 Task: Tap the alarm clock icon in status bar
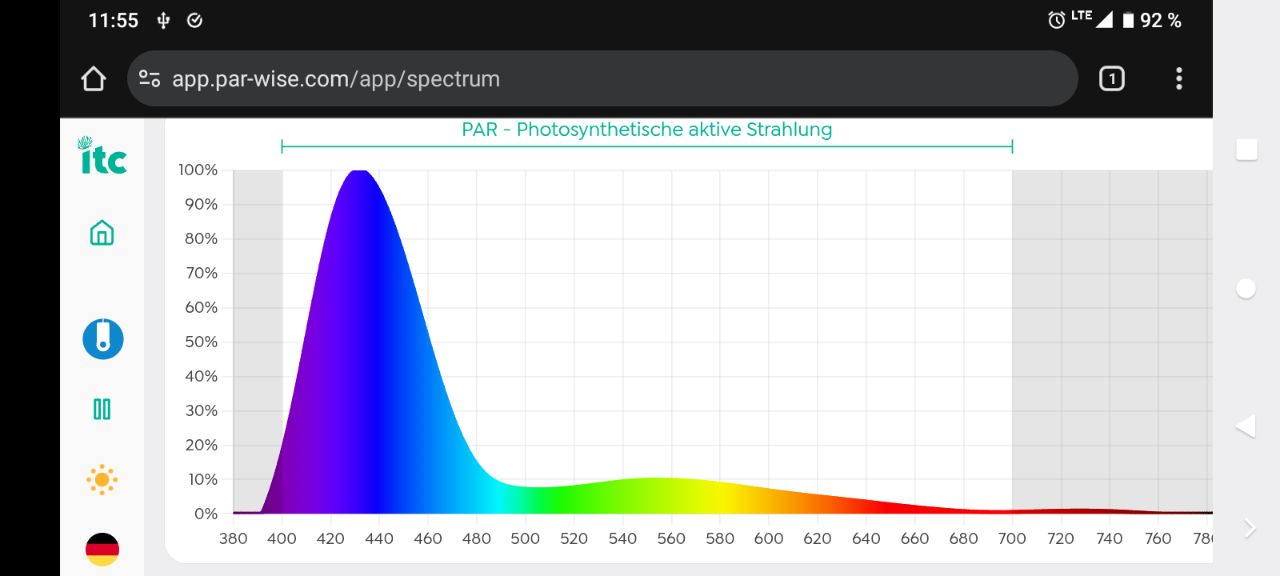pos(1056,20)
